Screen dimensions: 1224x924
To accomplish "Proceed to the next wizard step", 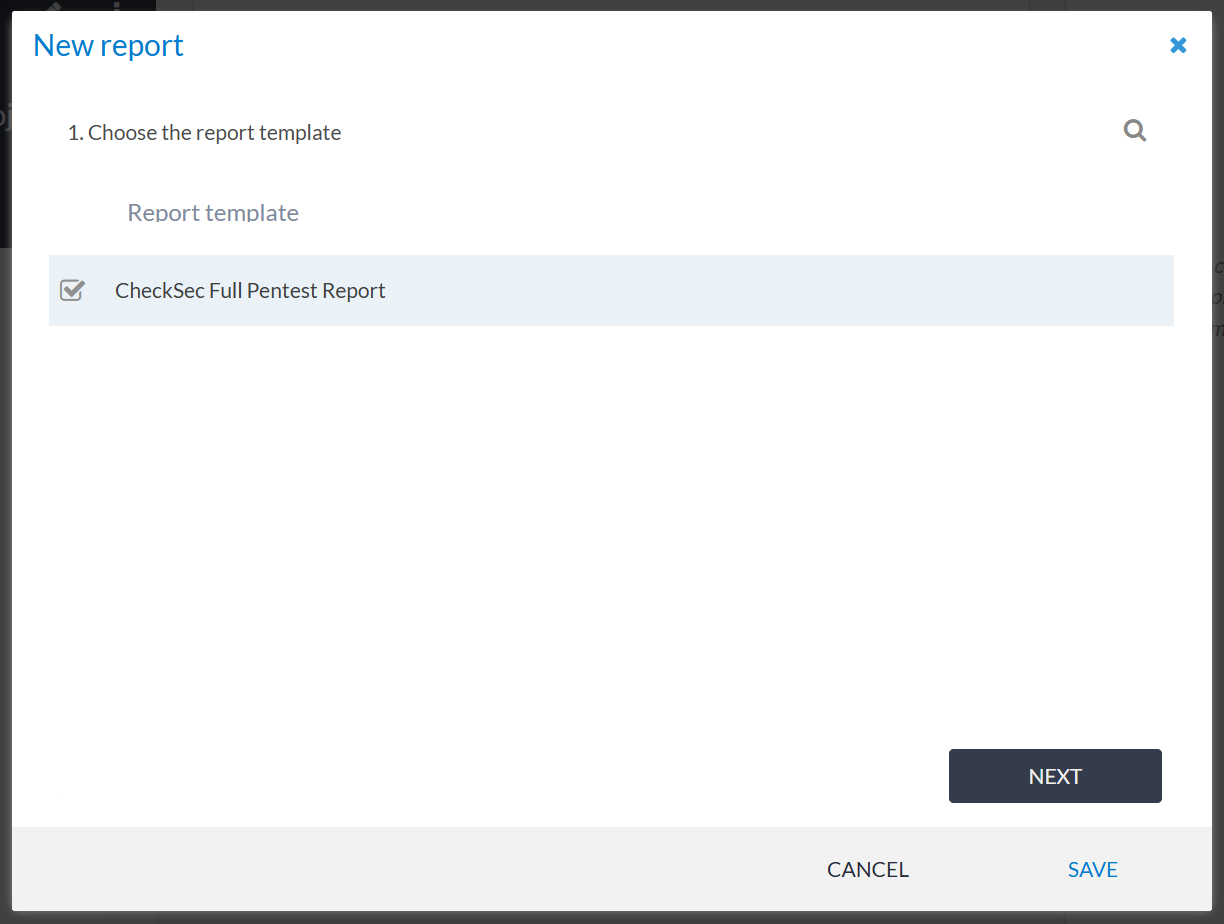I will (1054, 776).
